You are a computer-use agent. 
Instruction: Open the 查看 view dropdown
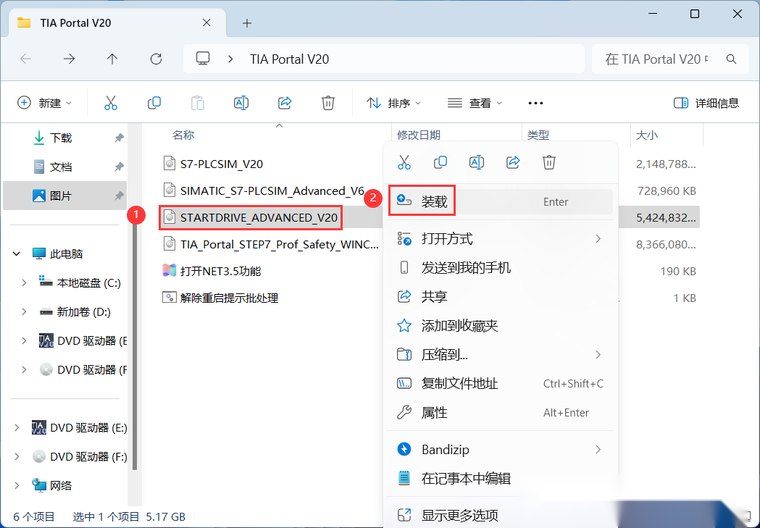pos(474,103)
